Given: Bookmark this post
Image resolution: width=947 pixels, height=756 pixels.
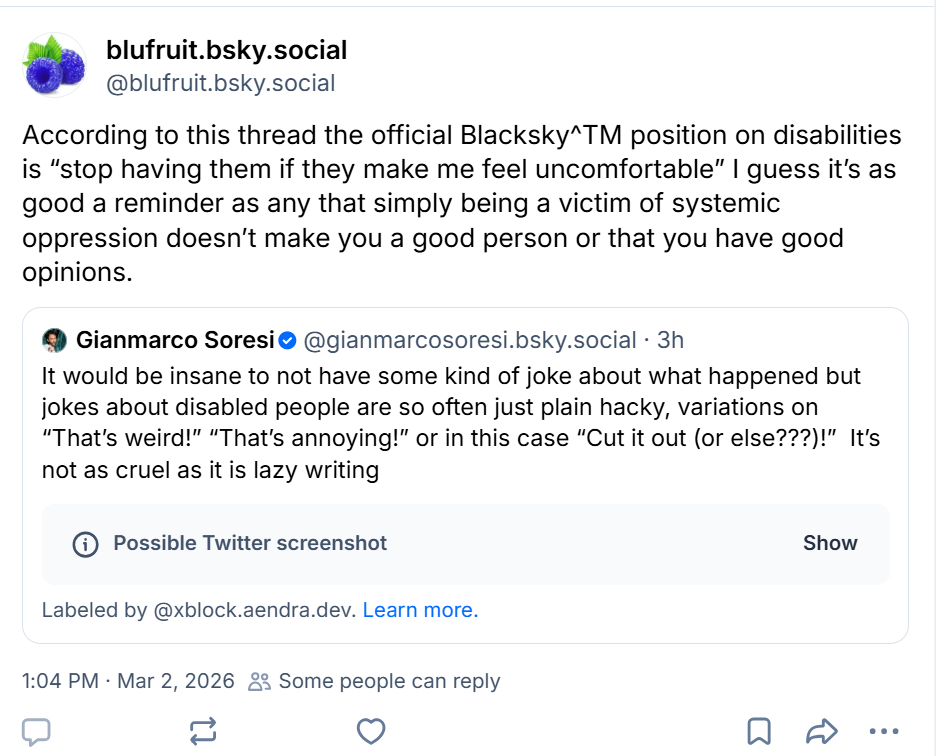Looking at the screenshot, I should pyautogui.click(x=760, y=732).
